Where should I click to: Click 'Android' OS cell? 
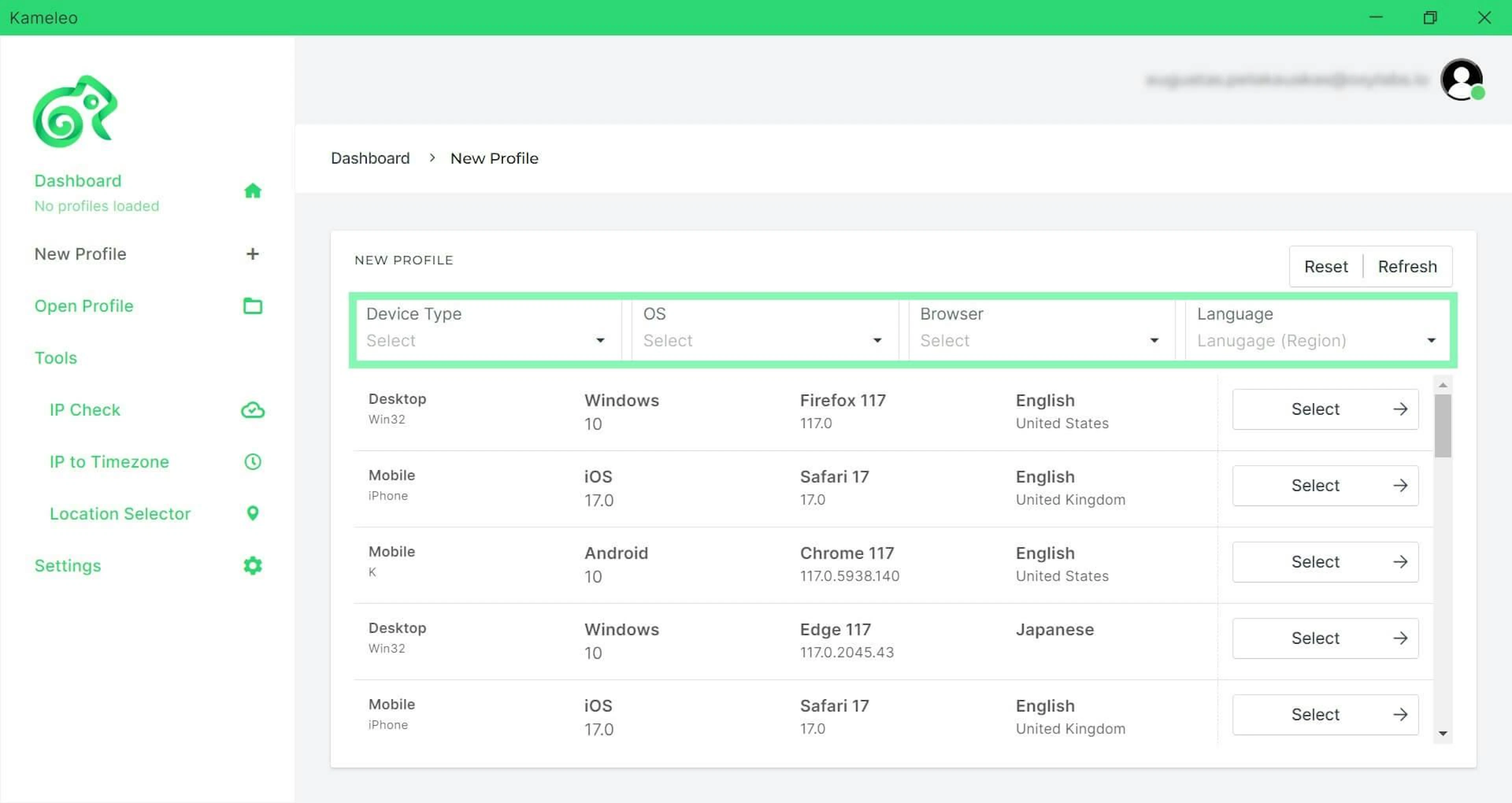[616, 553]
